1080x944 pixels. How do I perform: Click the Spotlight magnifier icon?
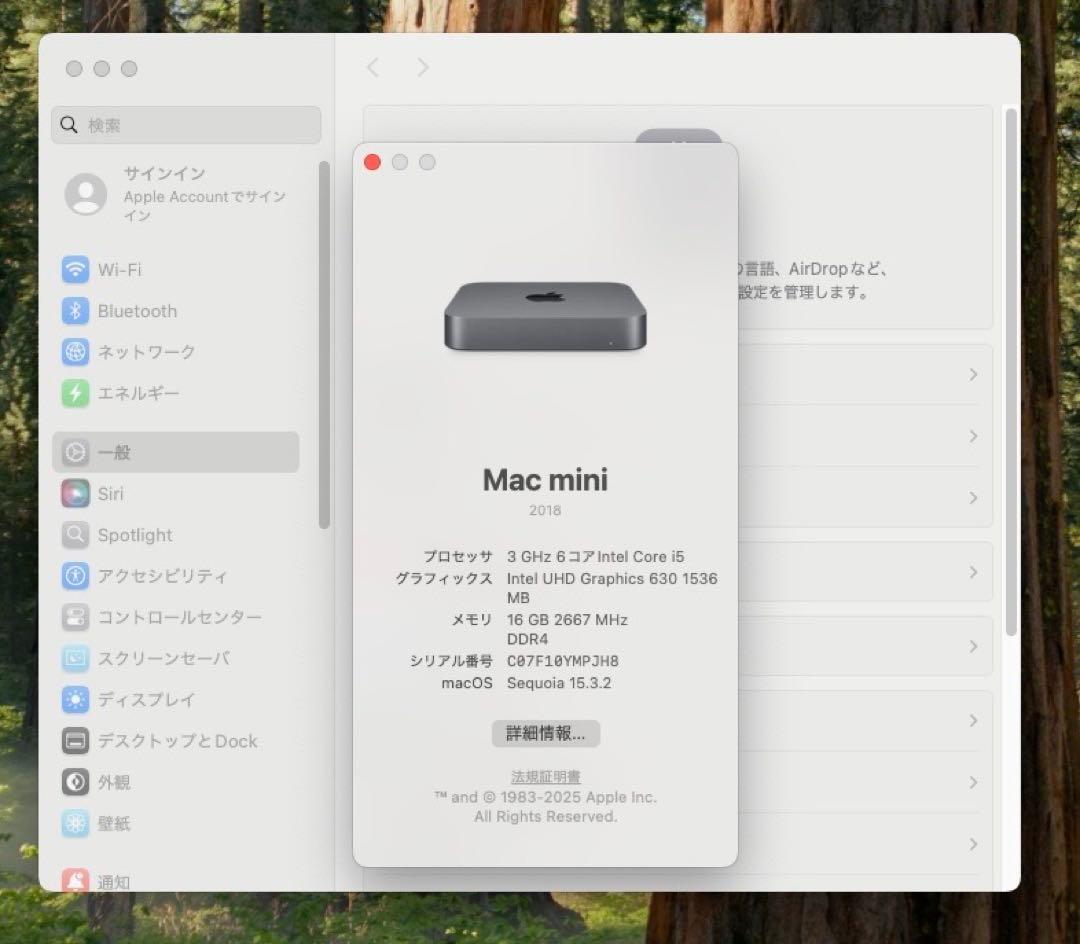pos(75,535)
